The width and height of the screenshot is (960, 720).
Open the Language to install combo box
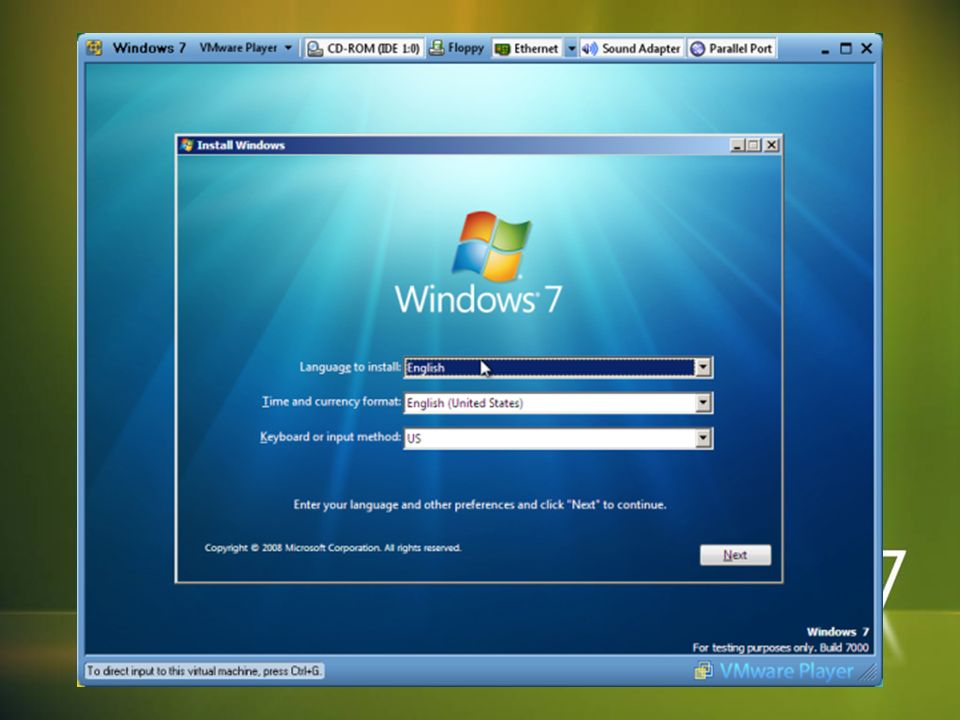click(558, 367)
